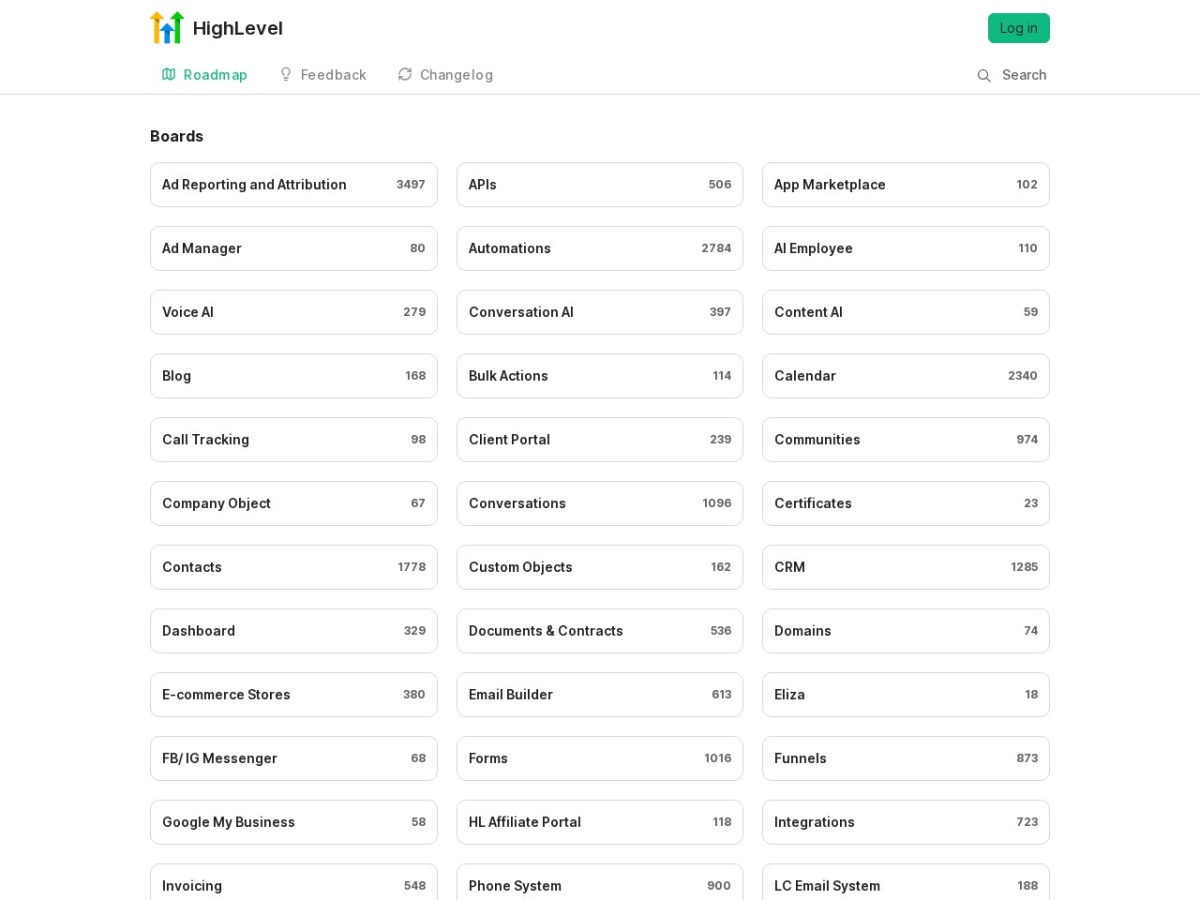Open the AI Employee board

click(x=906, y=249)
